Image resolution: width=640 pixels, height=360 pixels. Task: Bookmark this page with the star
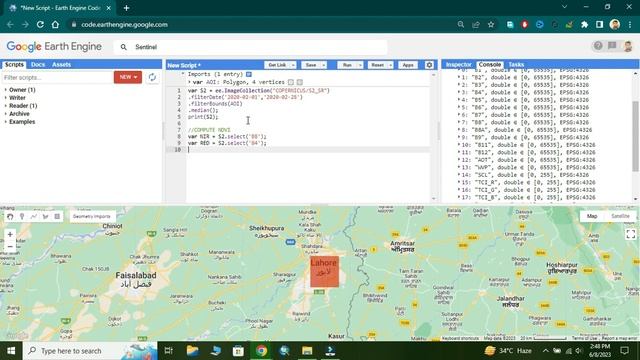point(491,24)
